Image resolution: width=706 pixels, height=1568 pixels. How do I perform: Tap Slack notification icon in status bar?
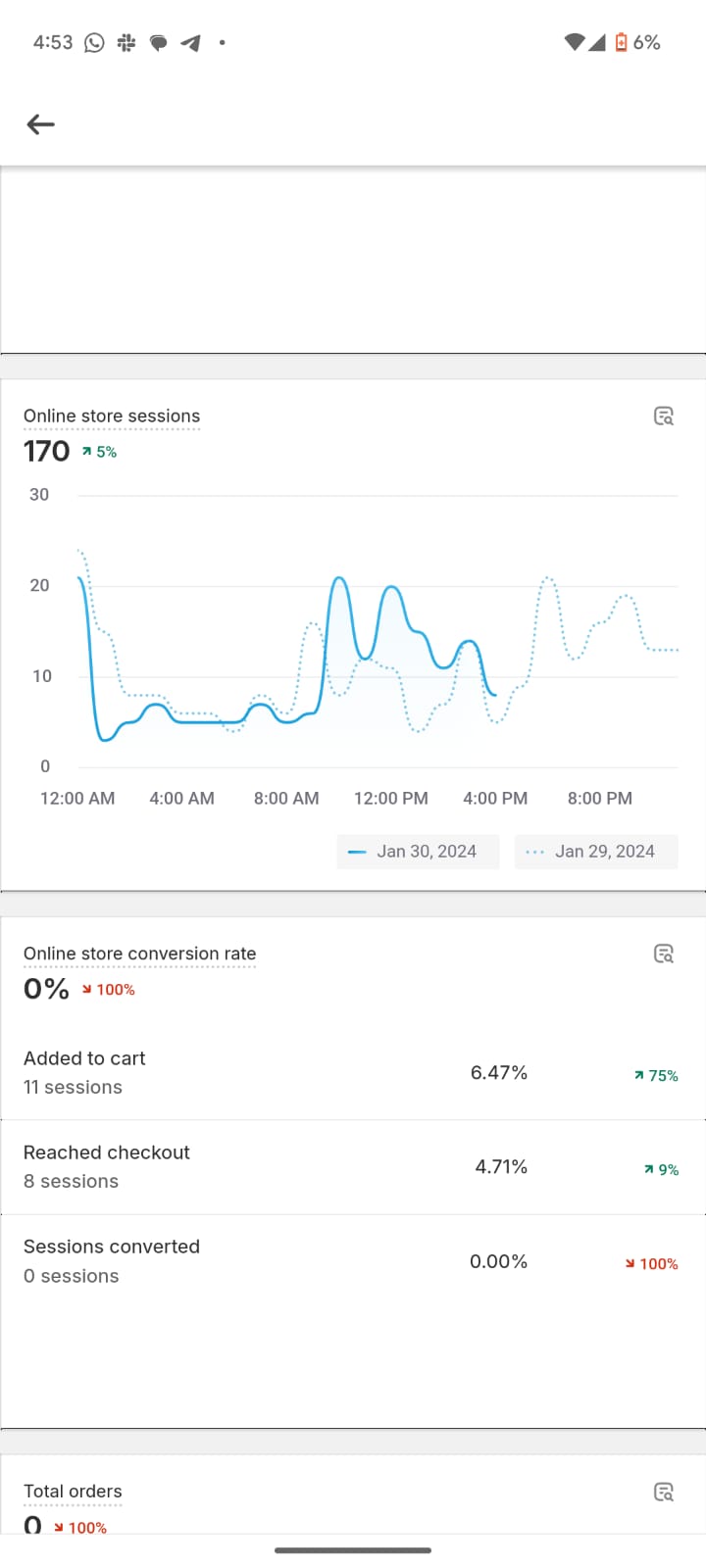click(x=126, y=42)
